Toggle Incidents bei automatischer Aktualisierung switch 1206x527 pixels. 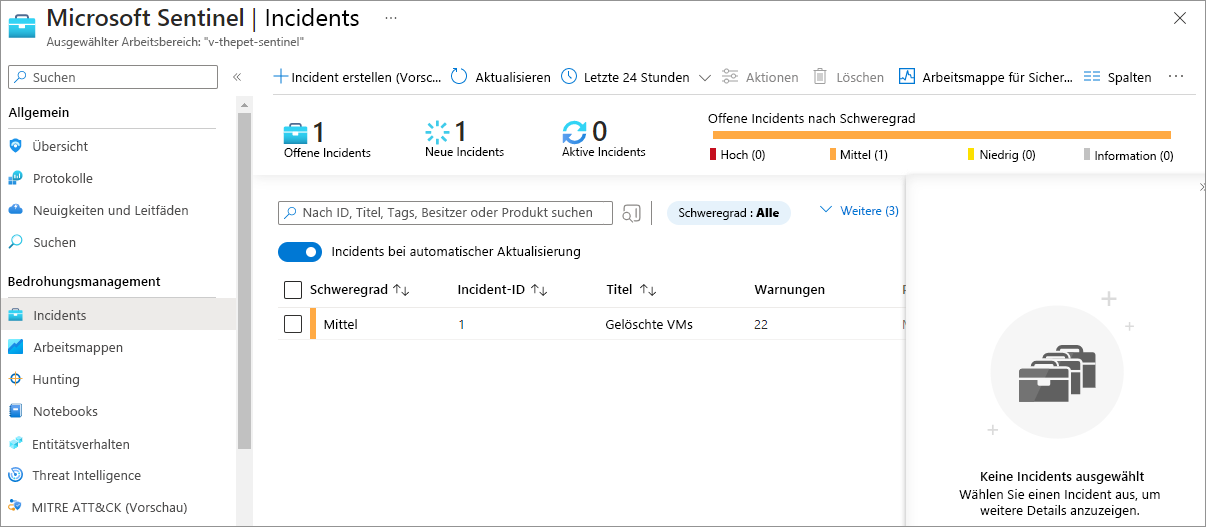(x=300, y=252)
